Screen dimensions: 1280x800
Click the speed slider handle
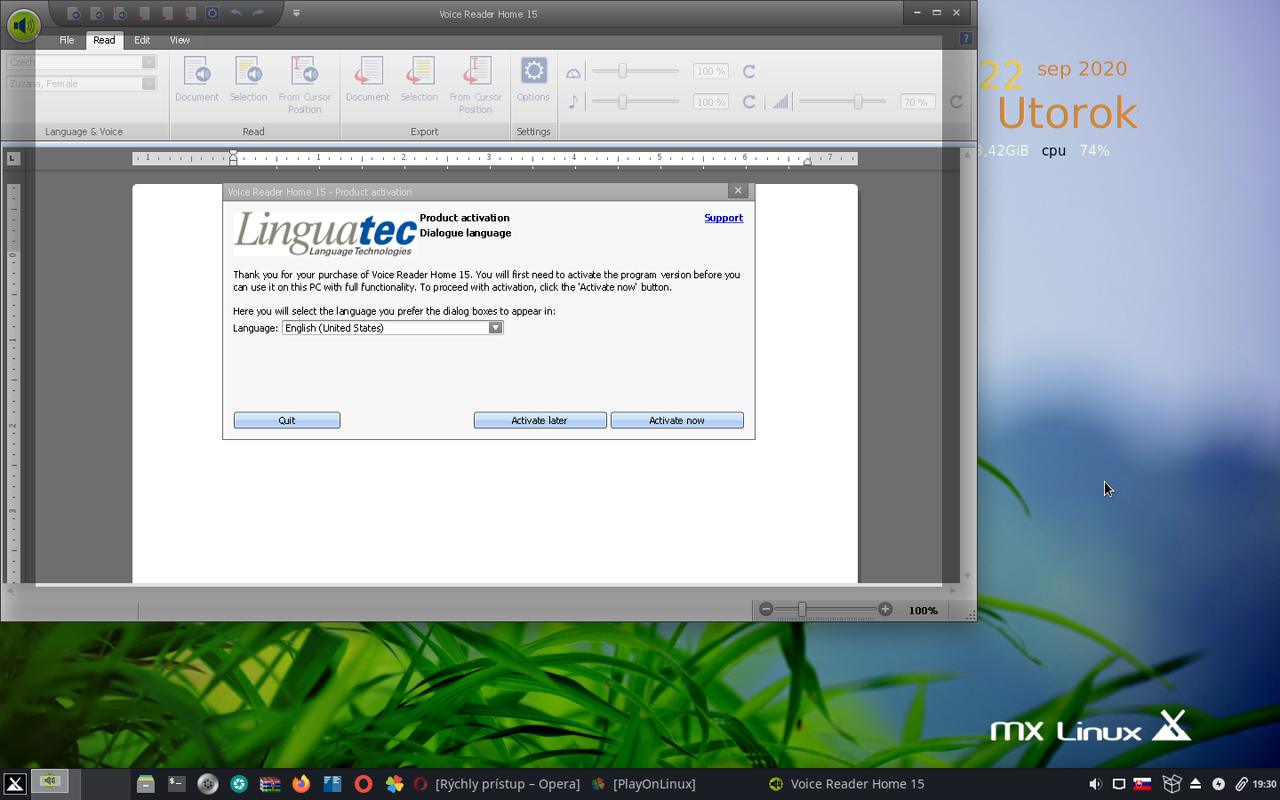click(x=623, y=71)
